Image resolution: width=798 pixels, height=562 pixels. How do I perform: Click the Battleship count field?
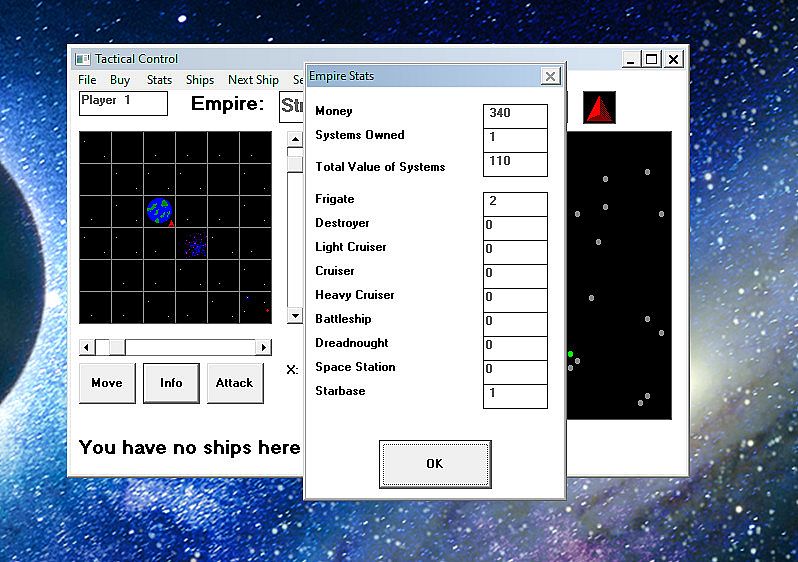pos(515,324)
